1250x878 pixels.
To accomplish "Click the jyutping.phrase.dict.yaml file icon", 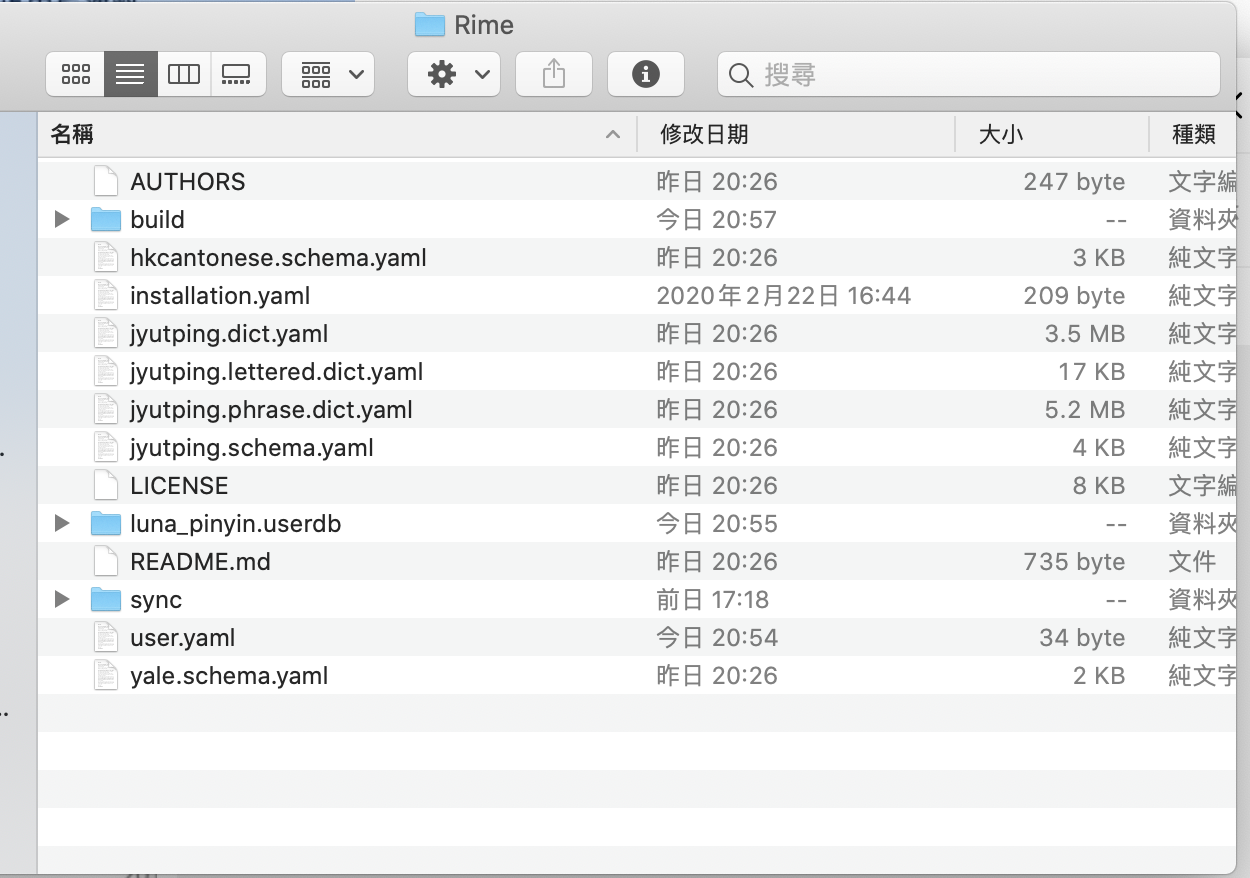I will tap(106, 409).
